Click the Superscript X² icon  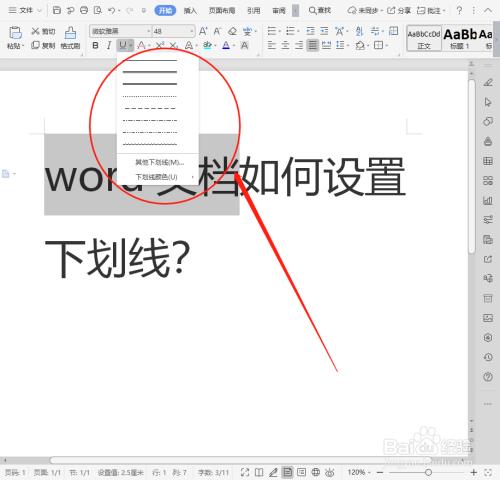click(160, 45)
